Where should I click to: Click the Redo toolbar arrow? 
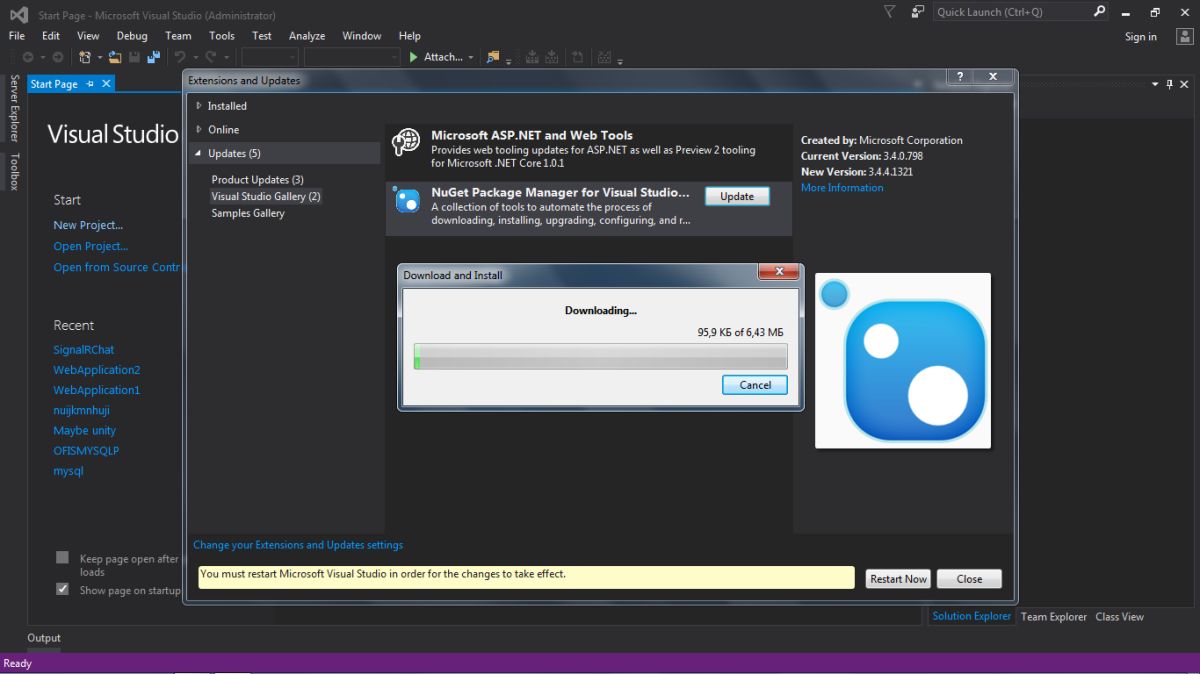(x=212, y=58)
